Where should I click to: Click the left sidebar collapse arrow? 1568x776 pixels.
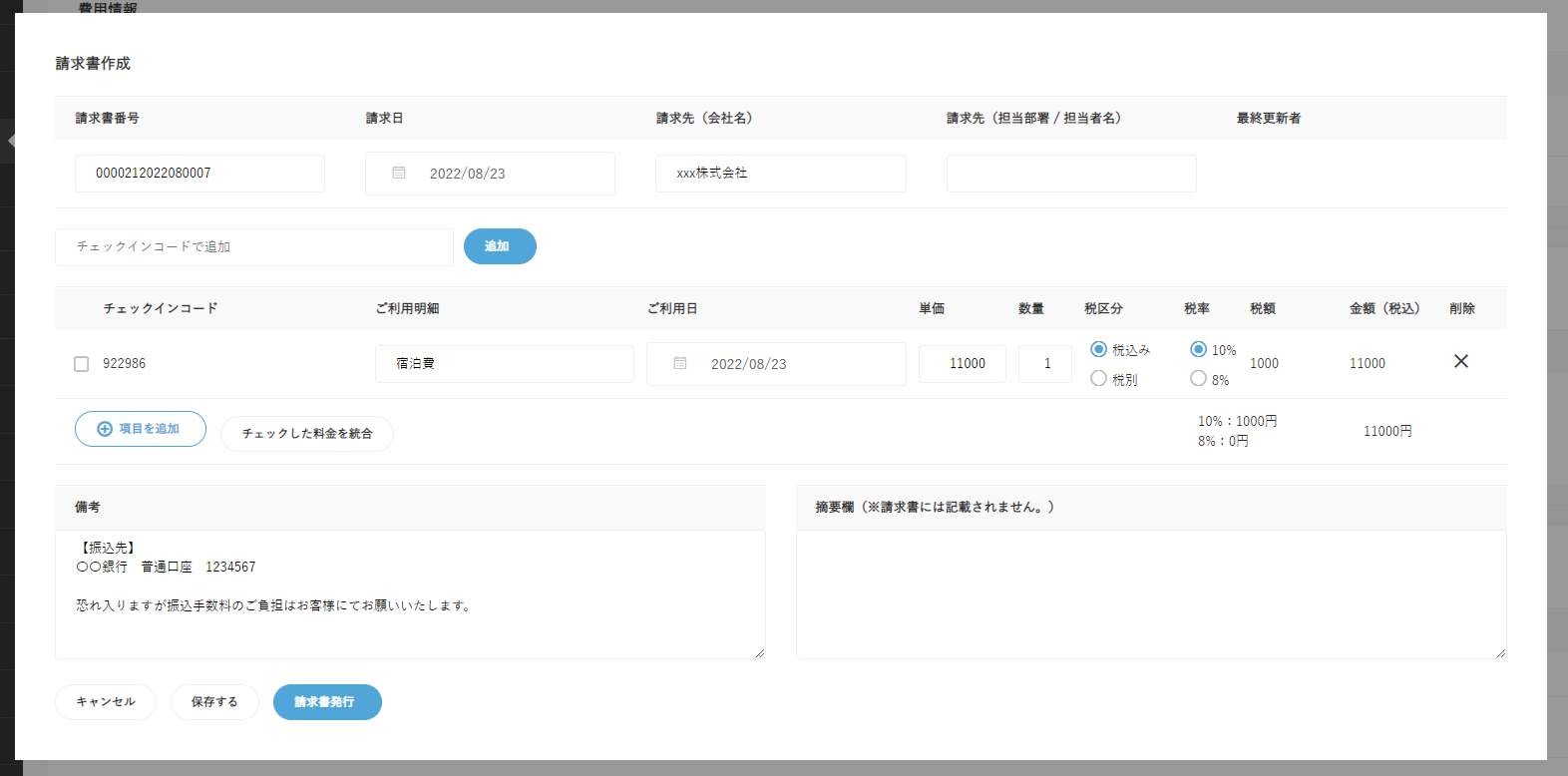point(11,141)
